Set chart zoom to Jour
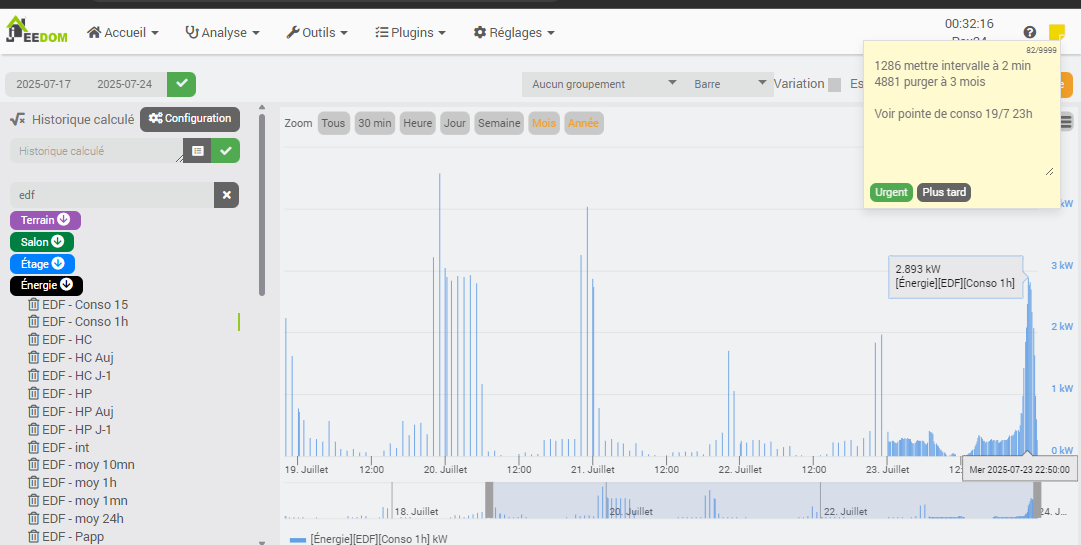This screenshot has width=1081, height=545. pyautogui.click(x=454, y=123)
